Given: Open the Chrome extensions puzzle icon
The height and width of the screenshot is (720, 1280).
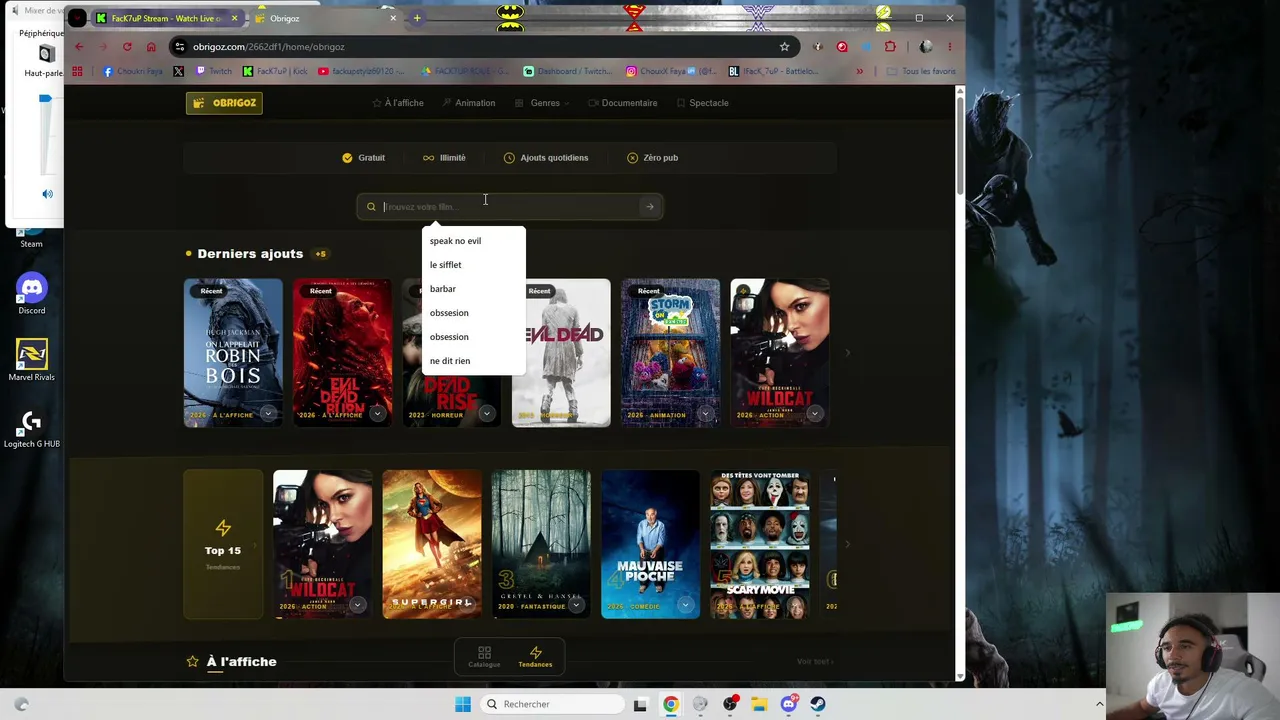Looking at the screenshot, I should (890, 47).
